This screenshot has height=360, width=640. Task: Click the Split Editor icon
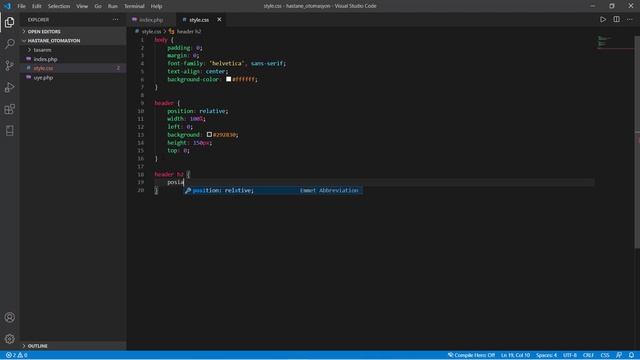click(x=616, y=20)
